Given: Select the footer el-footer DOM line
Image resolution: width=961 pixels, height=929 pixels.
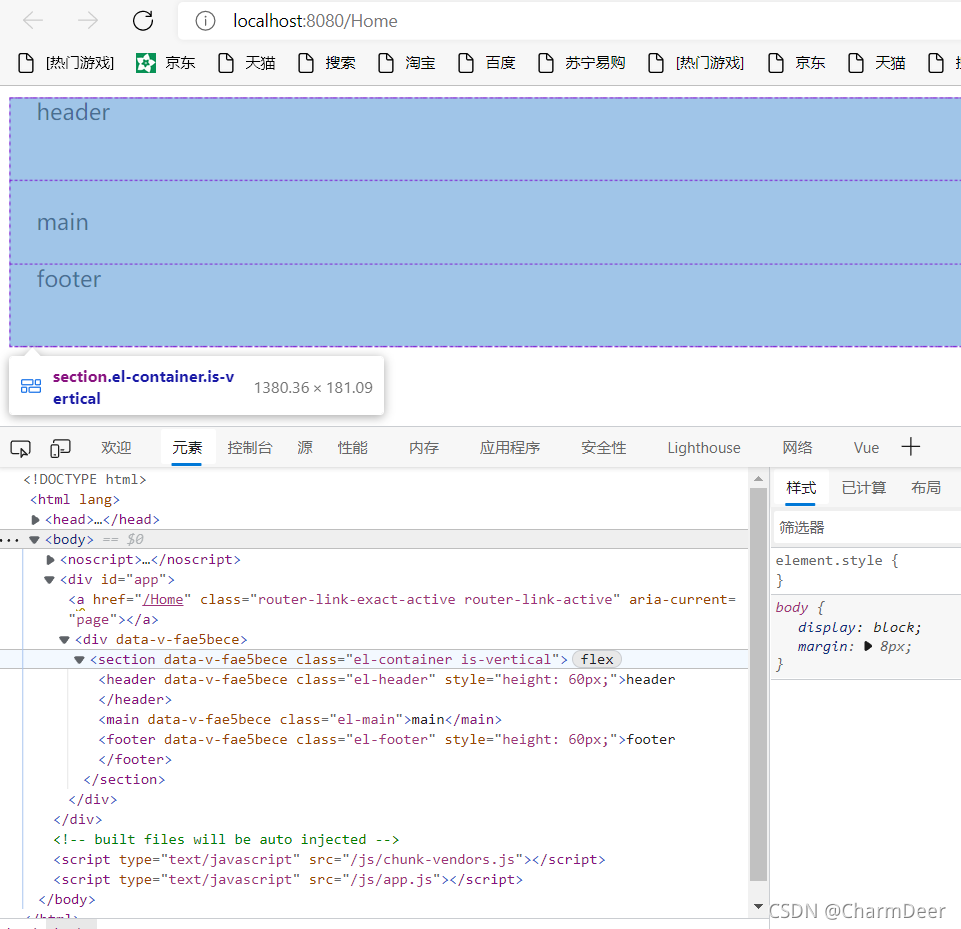Looking at the screenshot, I should pos(387,740).
